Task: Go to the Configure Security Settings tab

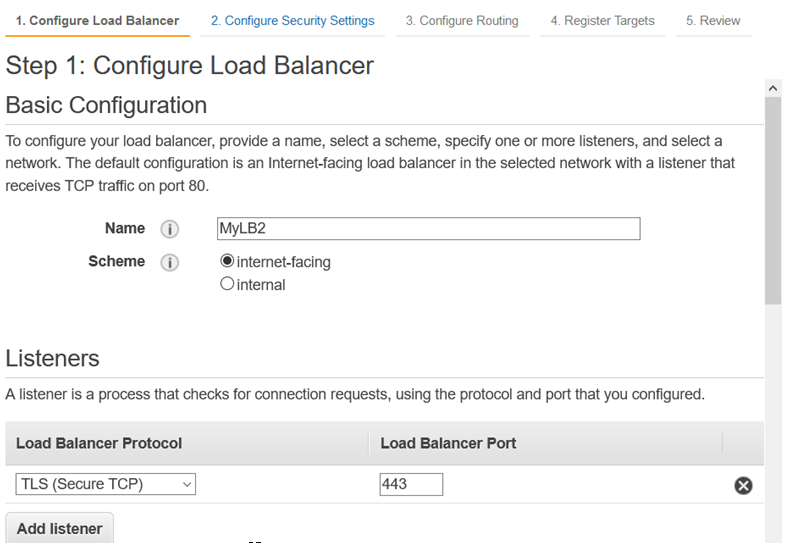Action: [292, 20]
